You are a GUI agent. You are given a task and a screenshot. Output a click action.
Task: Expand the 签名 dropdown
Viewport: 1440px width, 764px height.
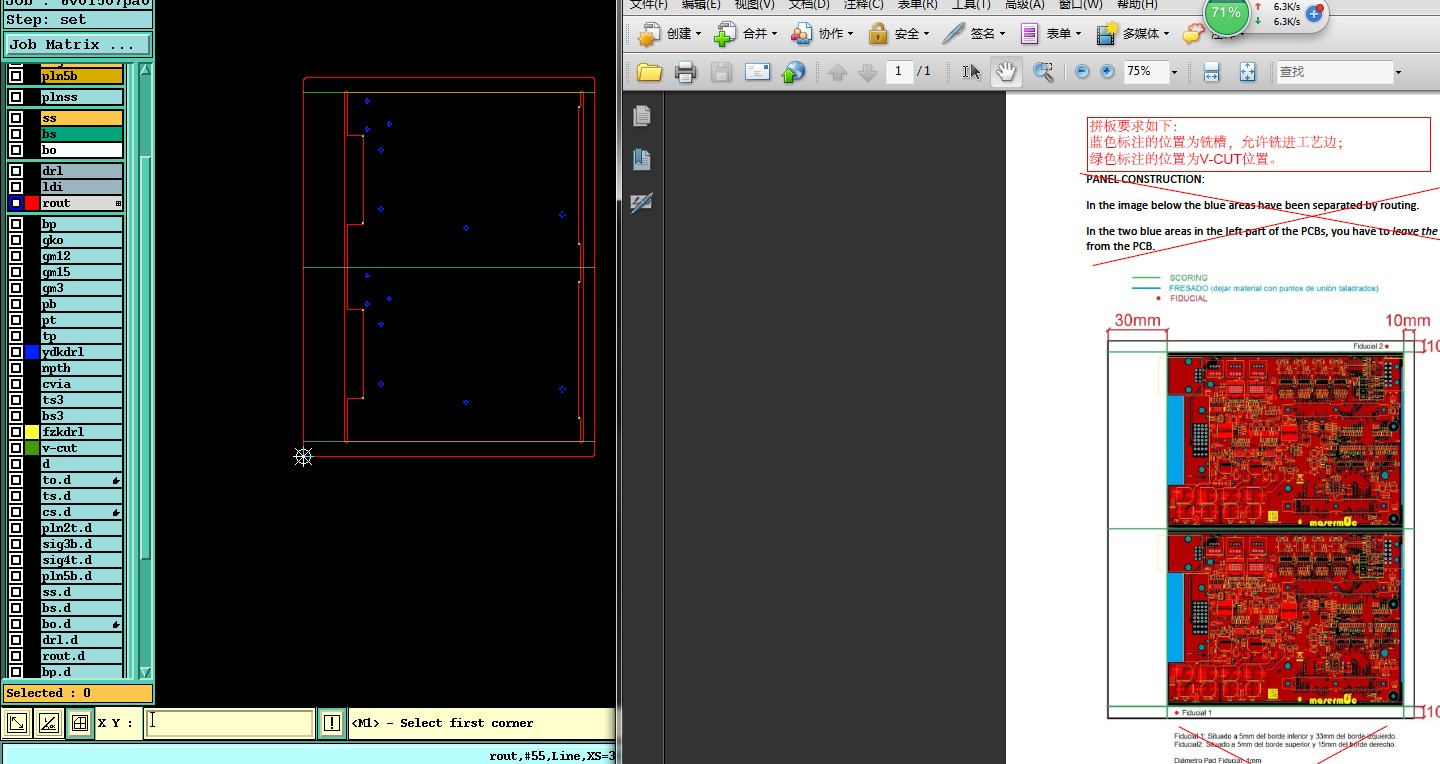click(x=1002, y=34)
